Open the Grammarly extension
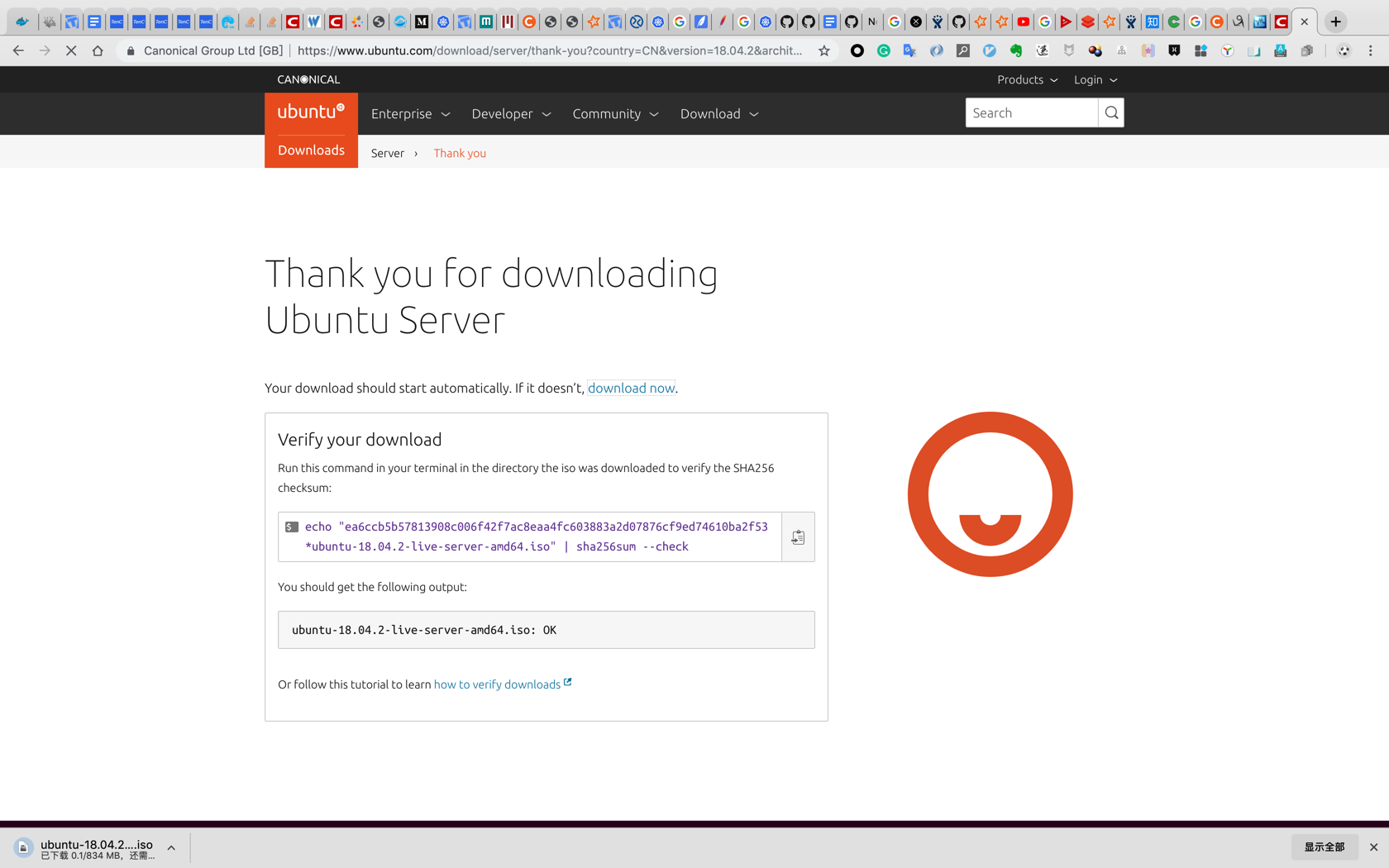Viewport: 1389px width, 868px height. point(884,50)
